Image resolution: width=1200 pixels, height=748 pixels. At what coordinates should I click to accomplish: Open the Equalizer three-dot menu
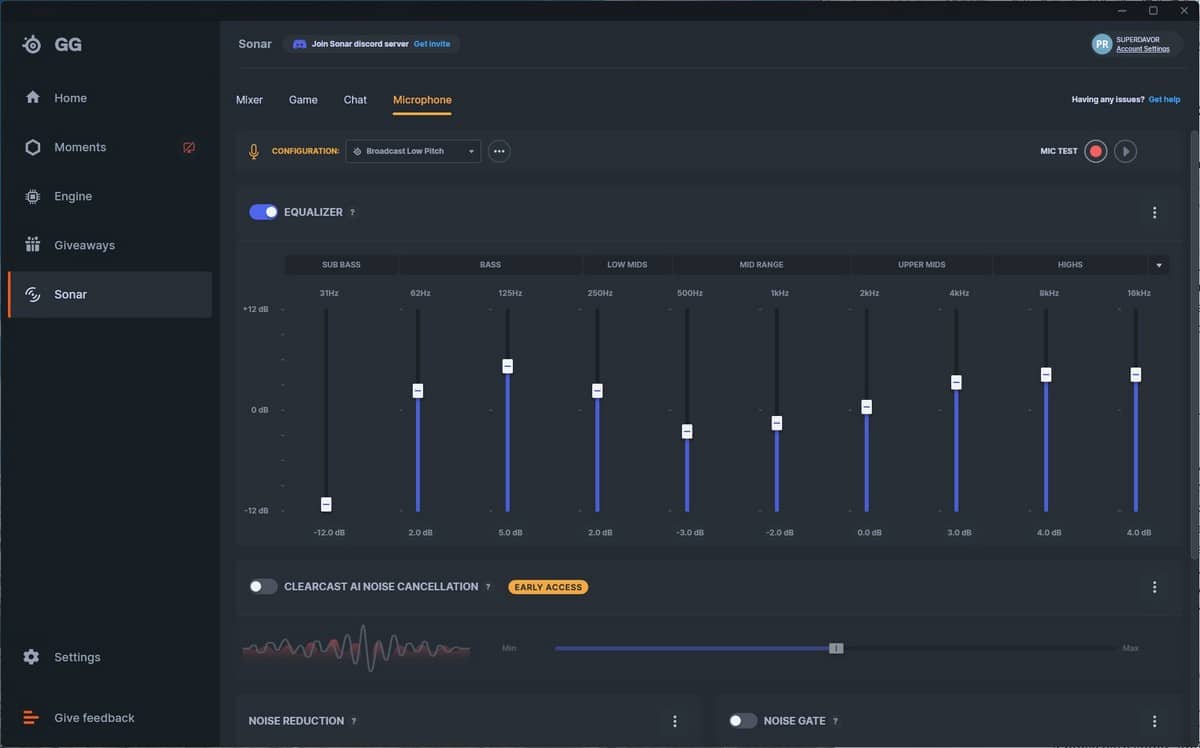1155,212
